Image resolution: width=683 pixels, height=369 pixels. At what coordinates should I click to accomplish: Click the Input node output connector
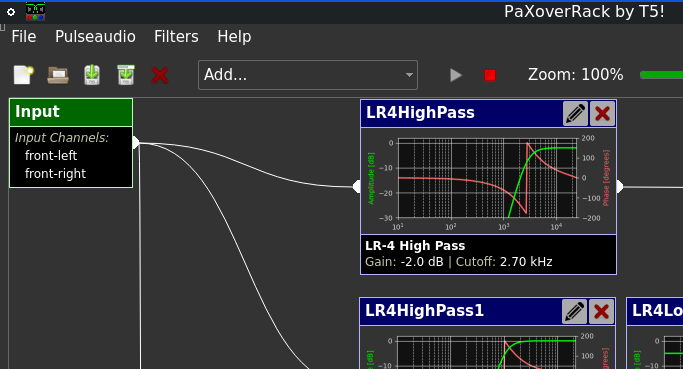pos(135,142)
